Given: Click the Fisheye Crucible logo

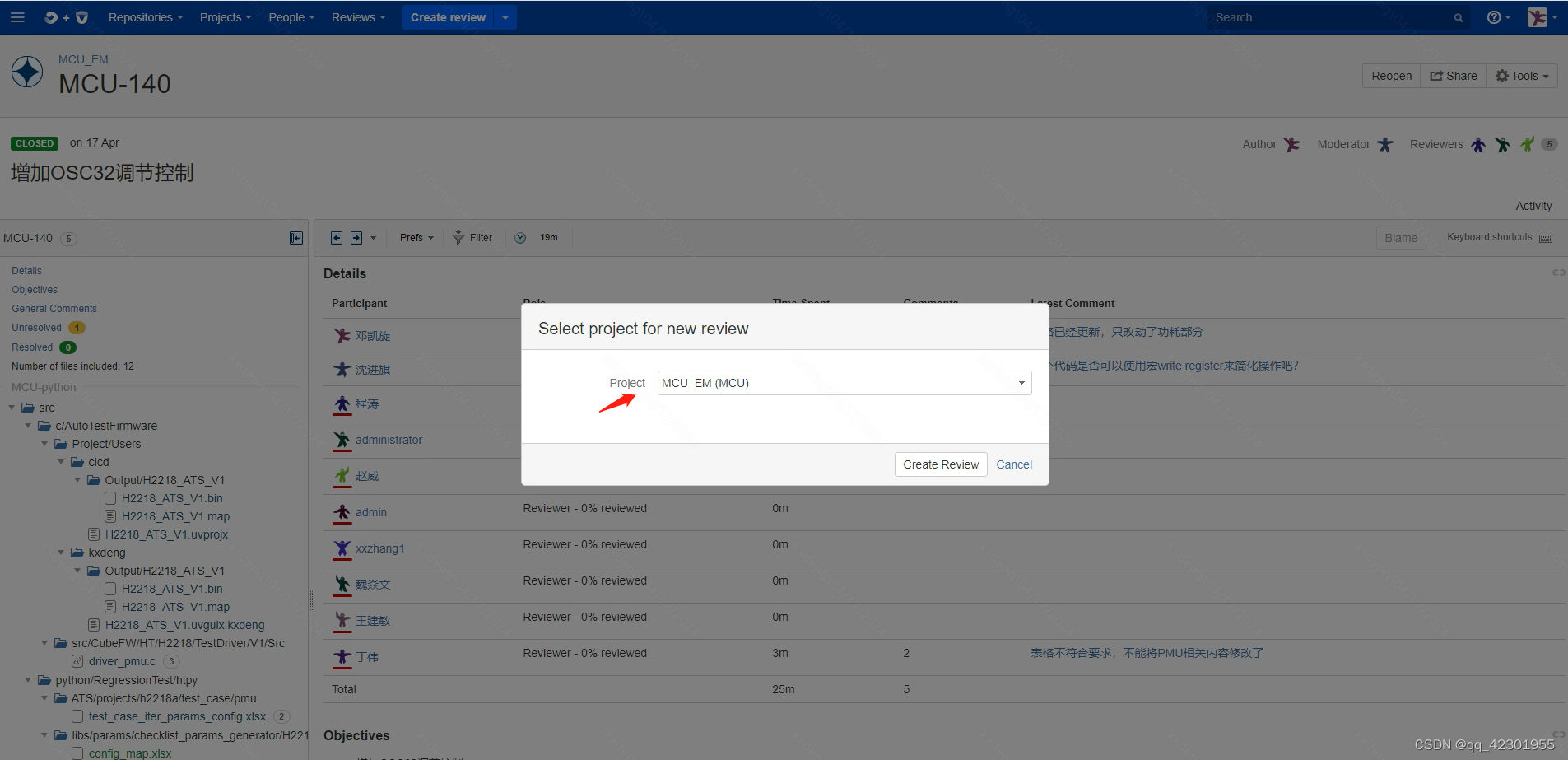Looking at the screenshot, I should 66,17.
